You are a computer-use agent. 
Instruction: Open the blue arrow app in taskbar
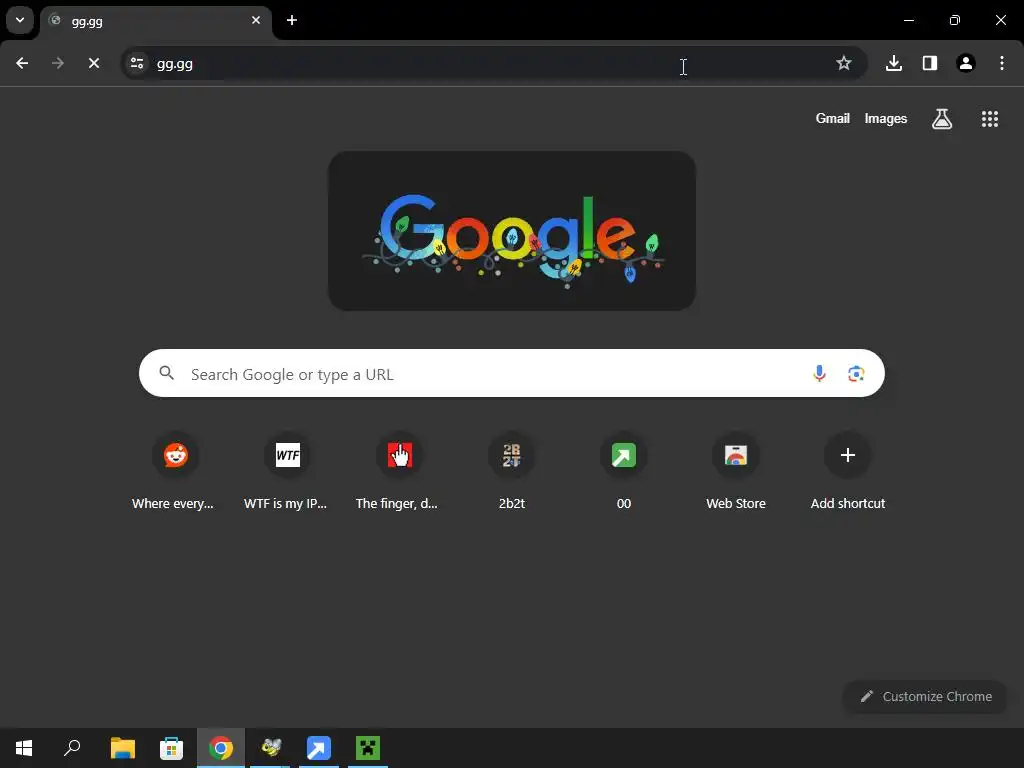click(x=319, y=748)
